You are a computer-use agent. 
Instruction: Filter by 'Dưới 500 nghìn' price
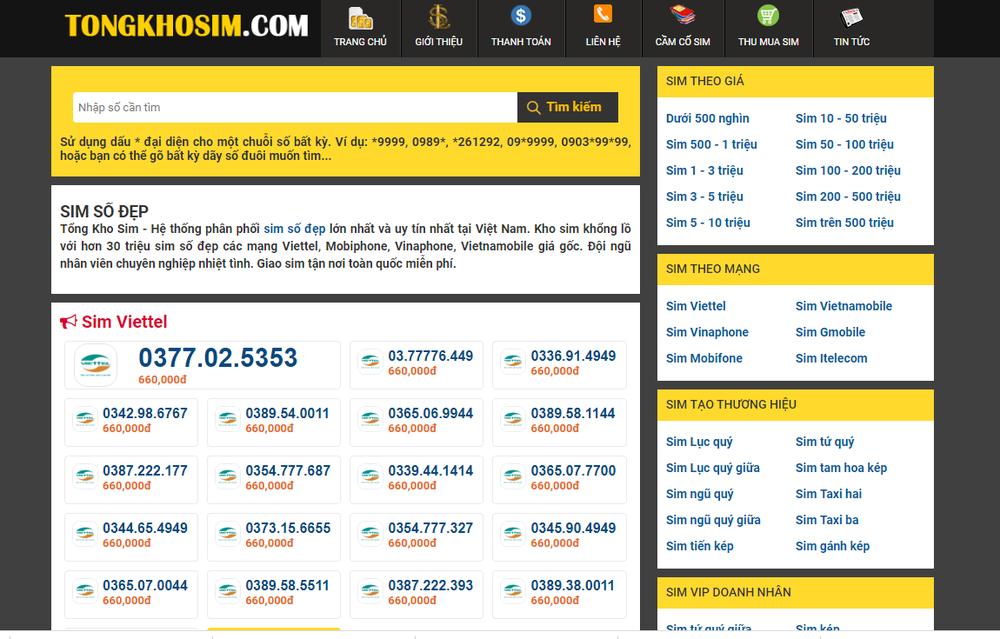(707, 119)
